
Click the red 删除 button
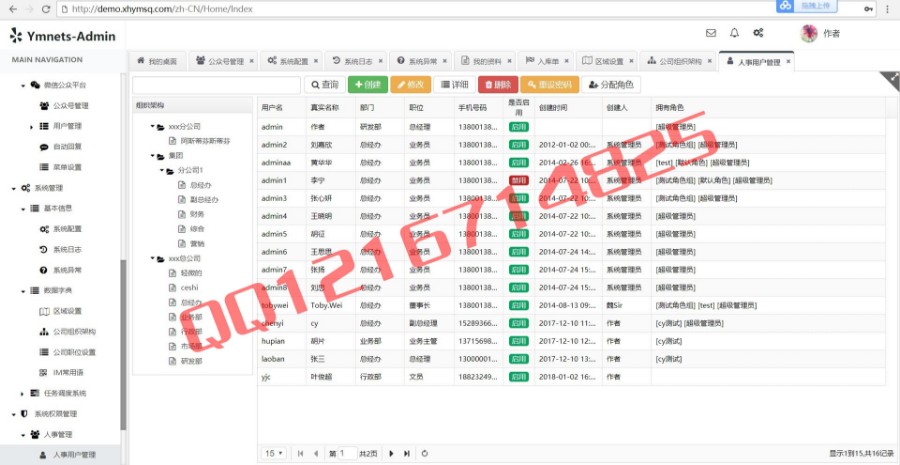click(498, 85)
